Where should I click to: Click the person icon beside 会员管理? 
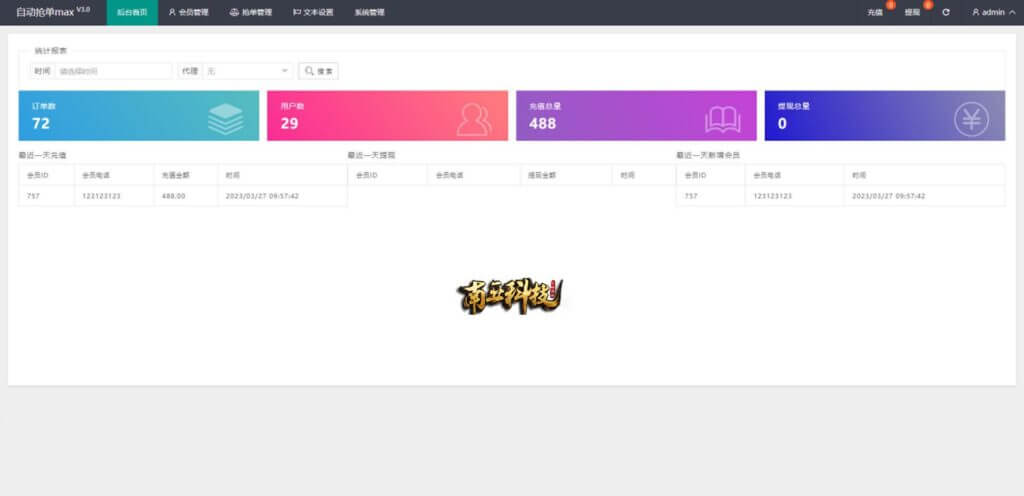click(172, 12)
